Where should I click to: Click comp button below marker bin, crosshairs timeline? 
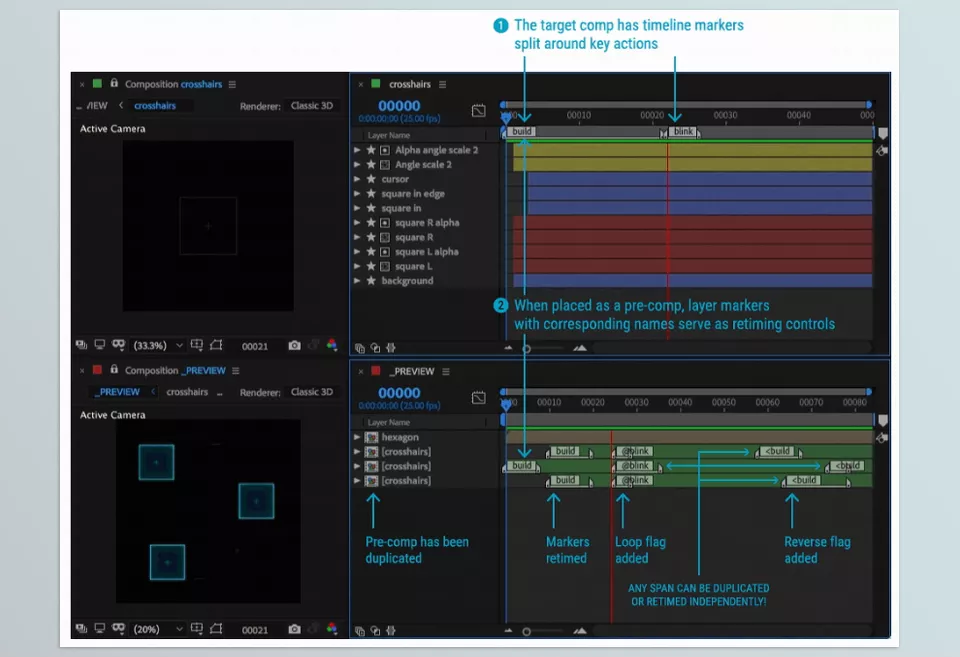[x=882, y=151]
